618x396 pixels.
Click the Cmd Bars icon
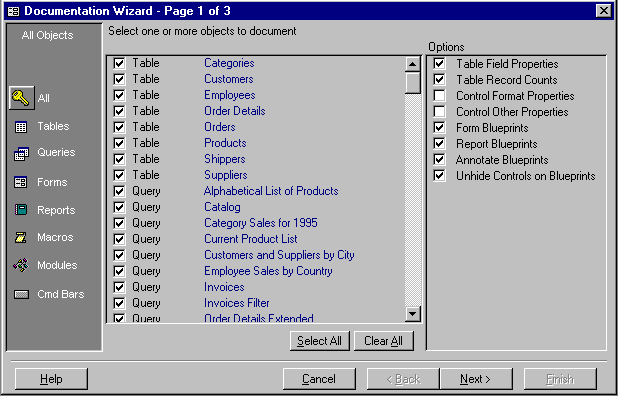(21, 294)
